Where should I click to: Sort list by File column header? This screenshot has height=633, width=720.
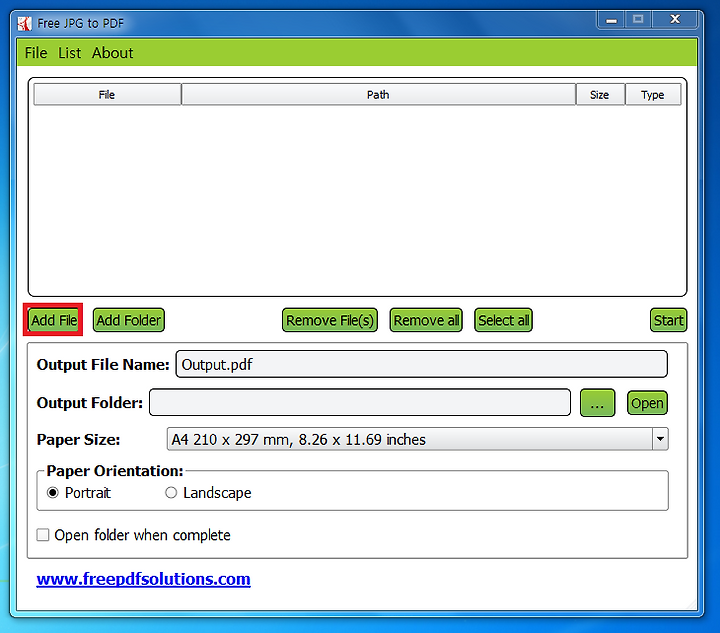point(107,95)
